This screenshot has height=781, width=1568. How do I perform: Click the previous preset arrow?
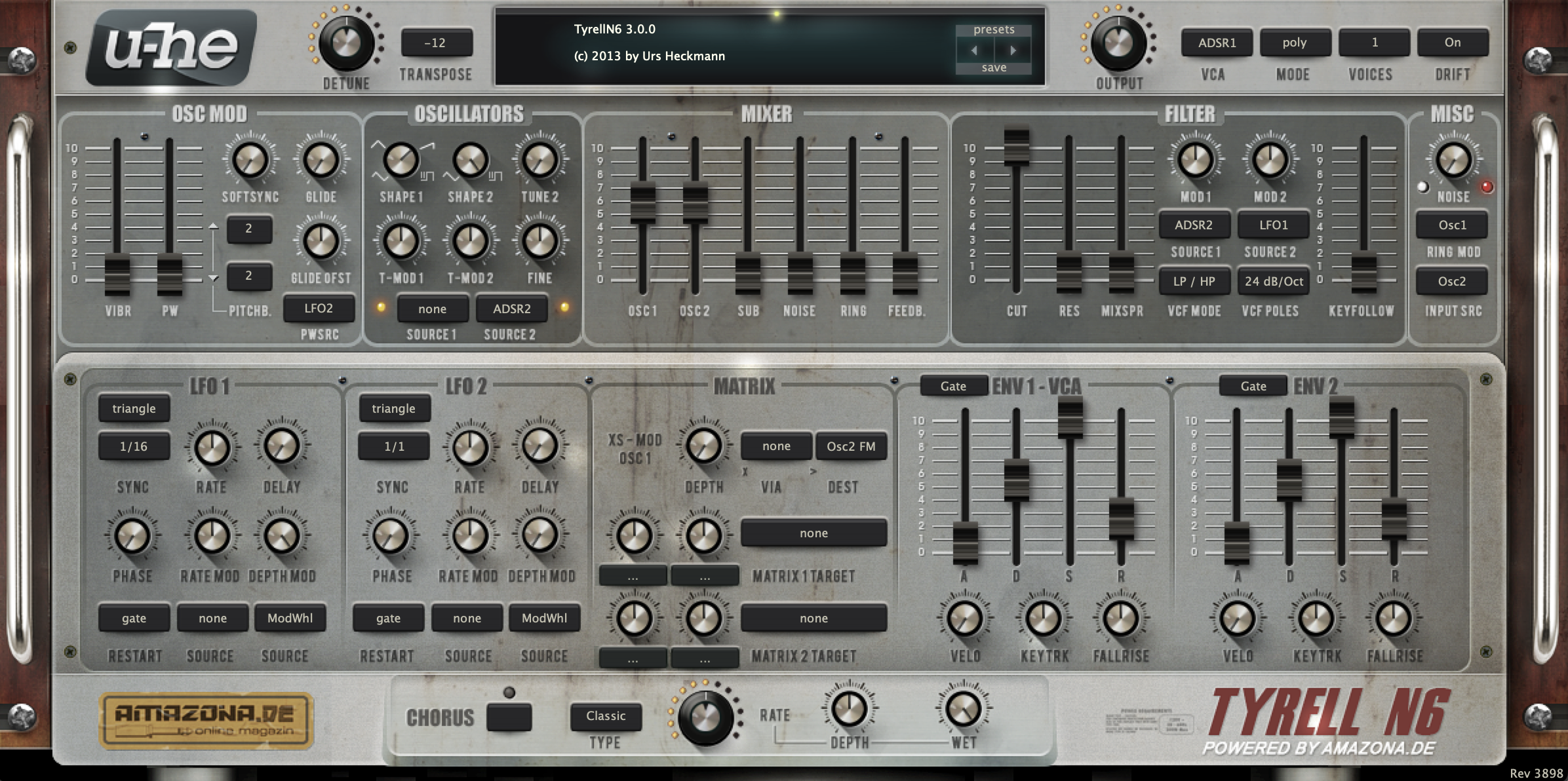974,50
